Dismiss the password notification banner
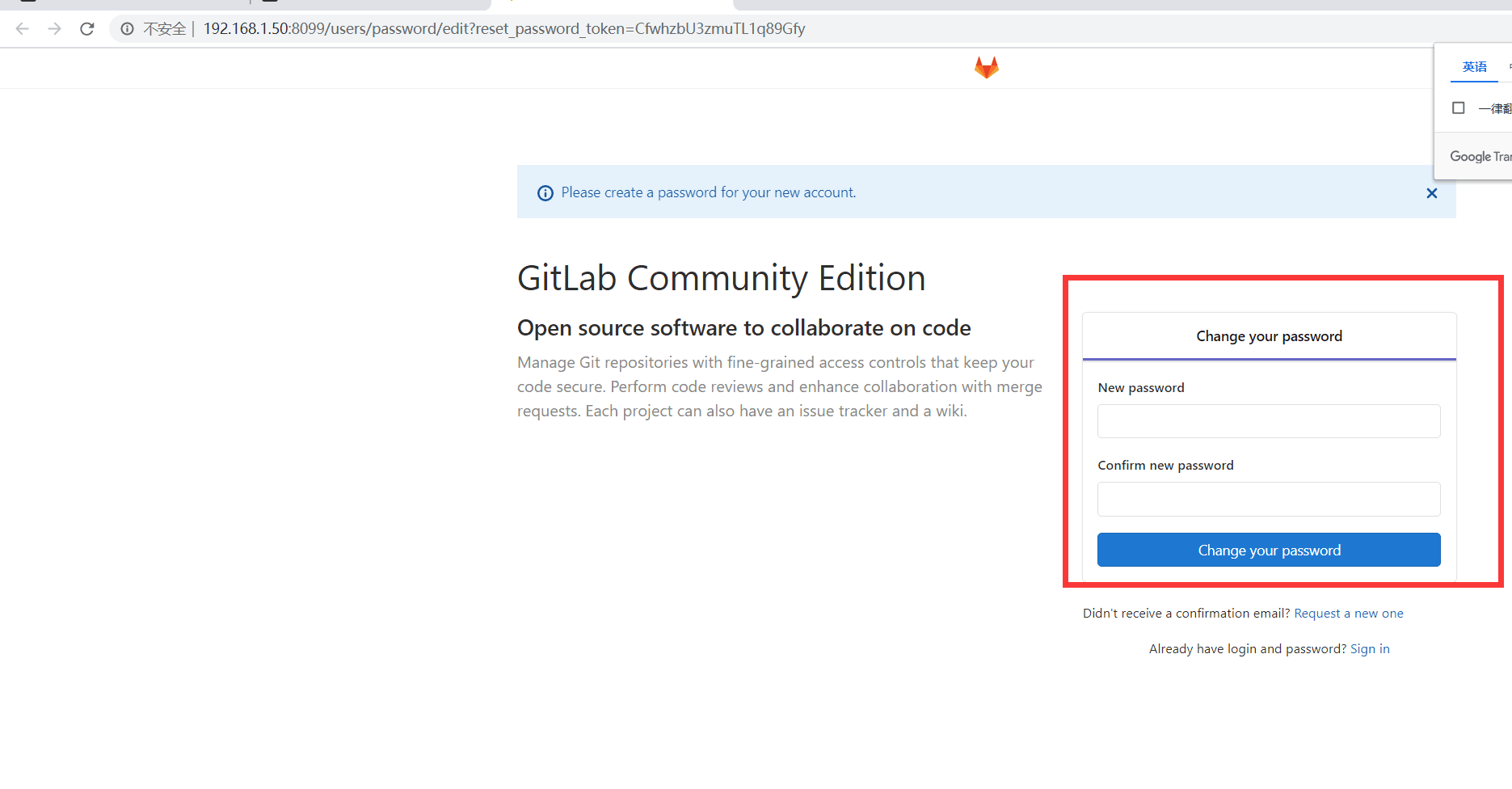This screenshot has width=1512, height=789. [1432, 193]
